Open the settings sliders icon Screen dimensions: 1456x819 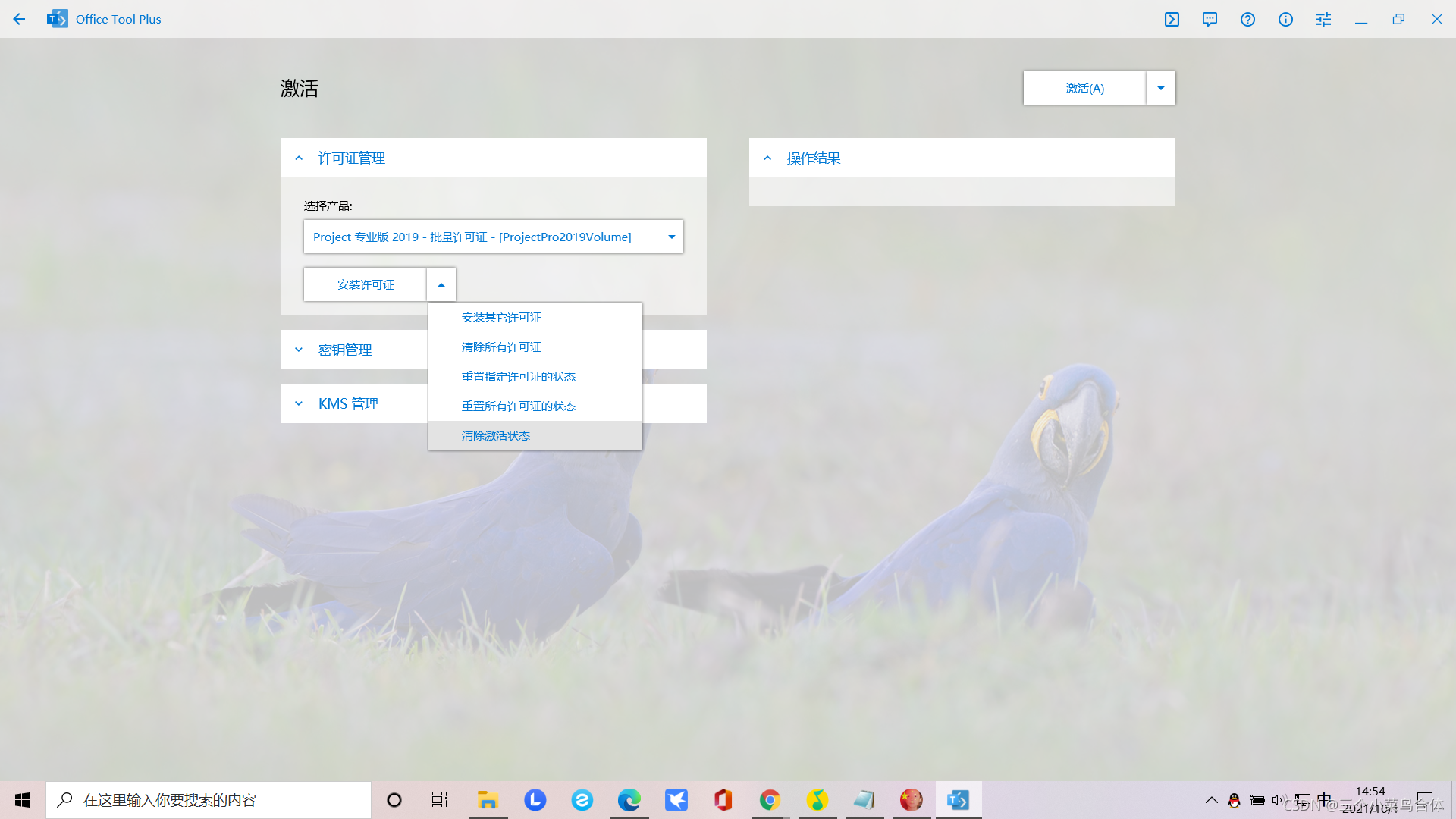point(1323,19)
